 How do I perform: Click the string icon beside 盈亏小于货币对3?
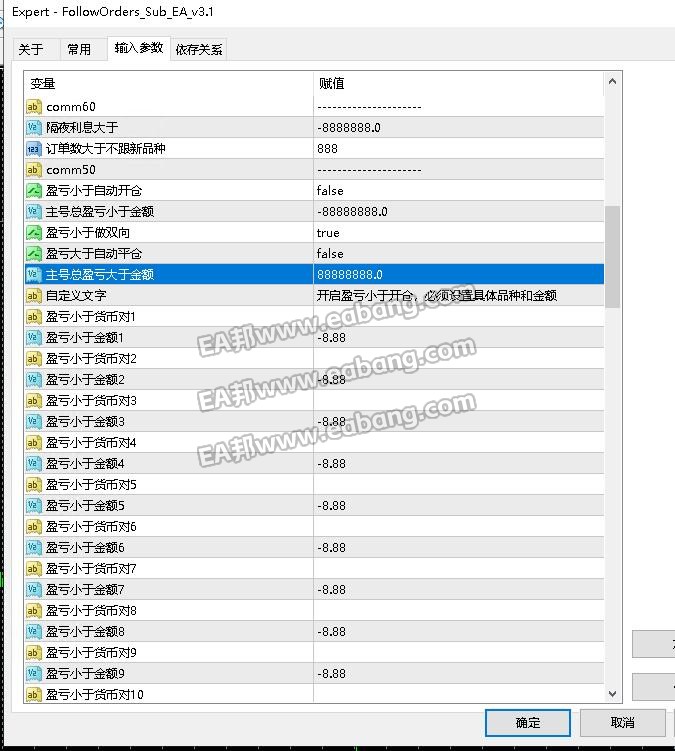34,401
